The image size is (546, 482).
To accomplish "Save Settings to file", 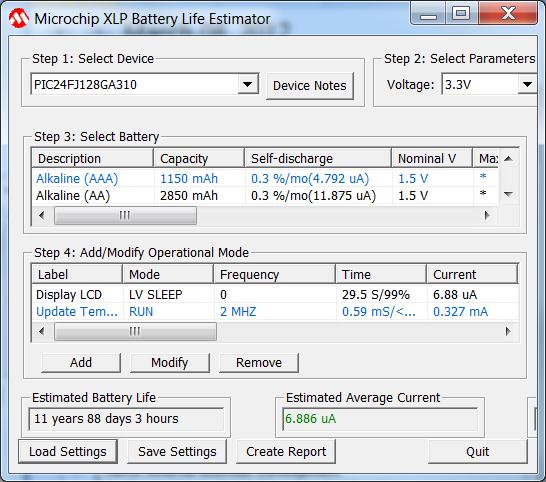I will point(177,452).
